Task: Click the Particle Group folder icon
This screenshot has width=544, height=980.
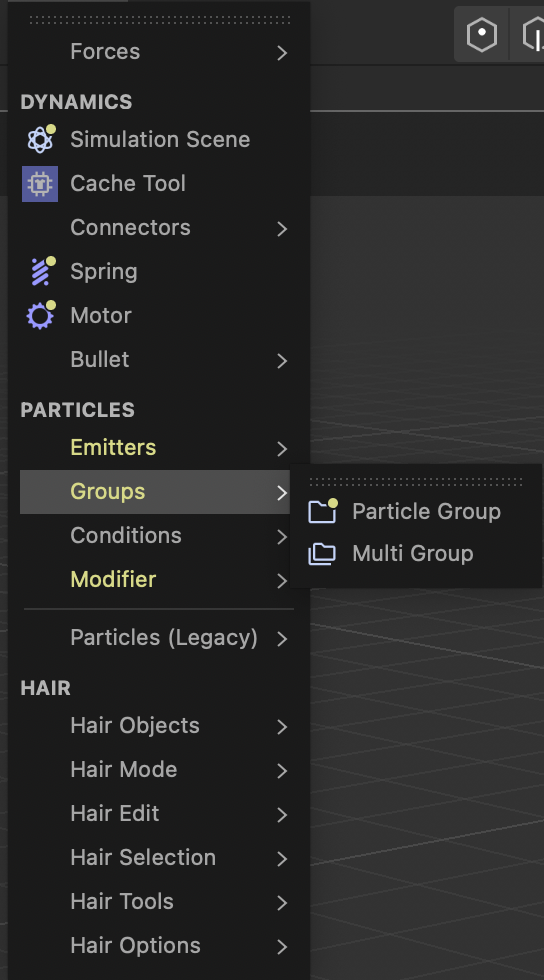Action: [x=323, y=511]
